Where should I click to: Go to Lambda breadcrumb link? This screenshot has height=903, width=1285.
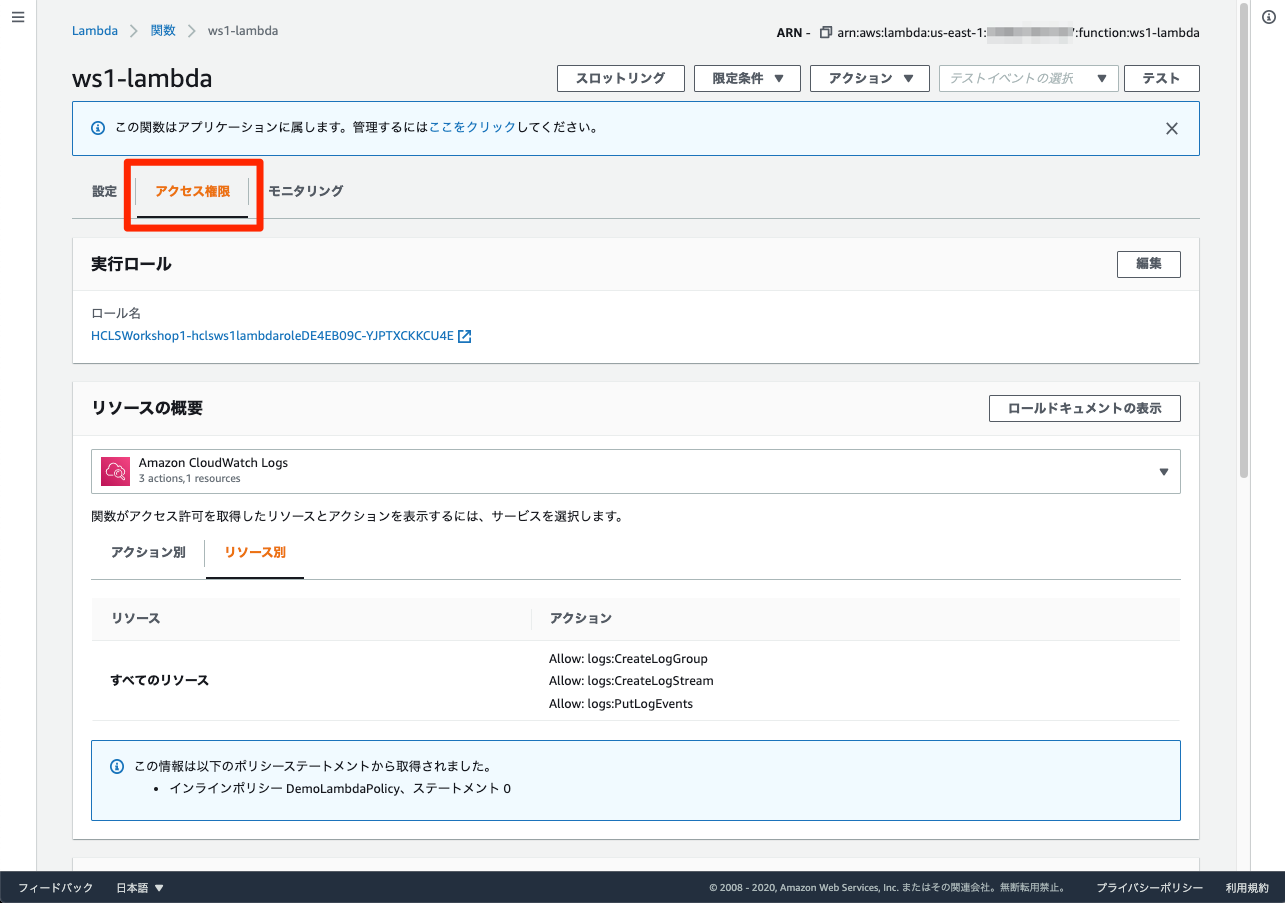pyautogui.click(x=95, y=31)
